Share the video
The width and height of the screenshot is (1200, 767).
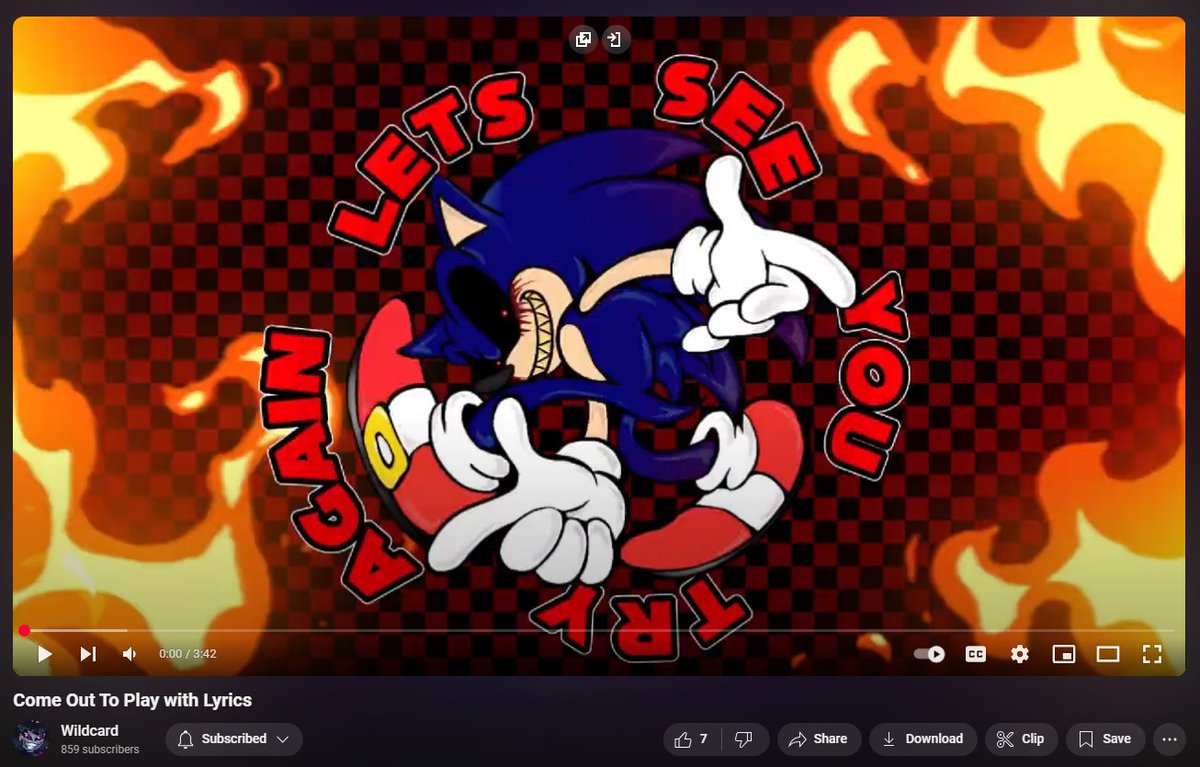pos(818,739)
